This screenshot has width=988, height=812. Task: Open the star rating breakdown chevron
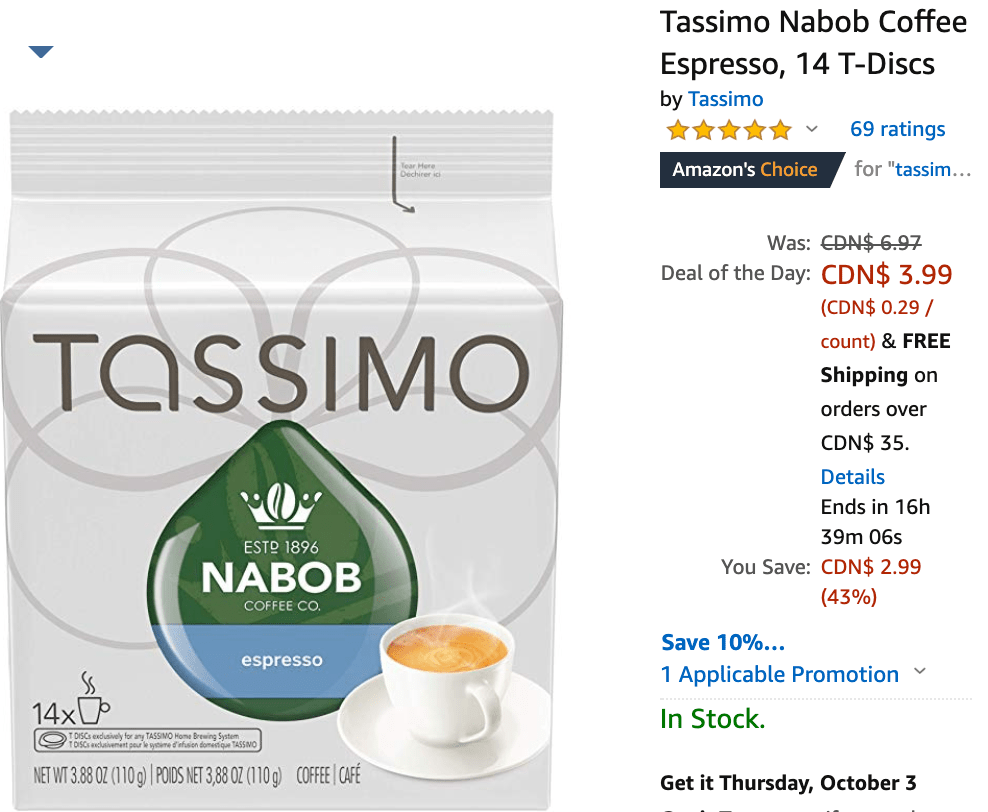tap(812, 129)
